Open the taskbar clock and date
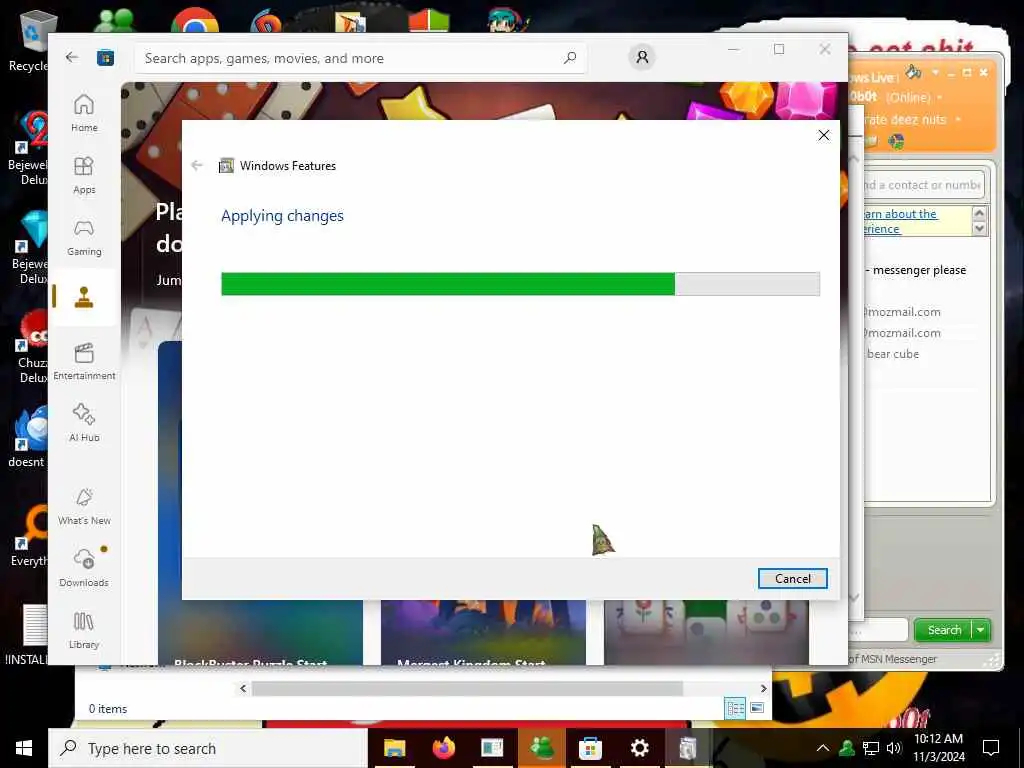The width and height of the screenshot is (1024, 768). pyautogui.click(x=938, y=748)
